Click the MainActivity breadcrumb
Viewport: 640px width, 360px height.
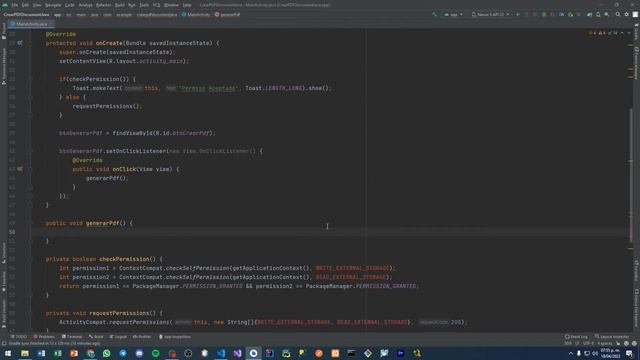click(196, 15)
